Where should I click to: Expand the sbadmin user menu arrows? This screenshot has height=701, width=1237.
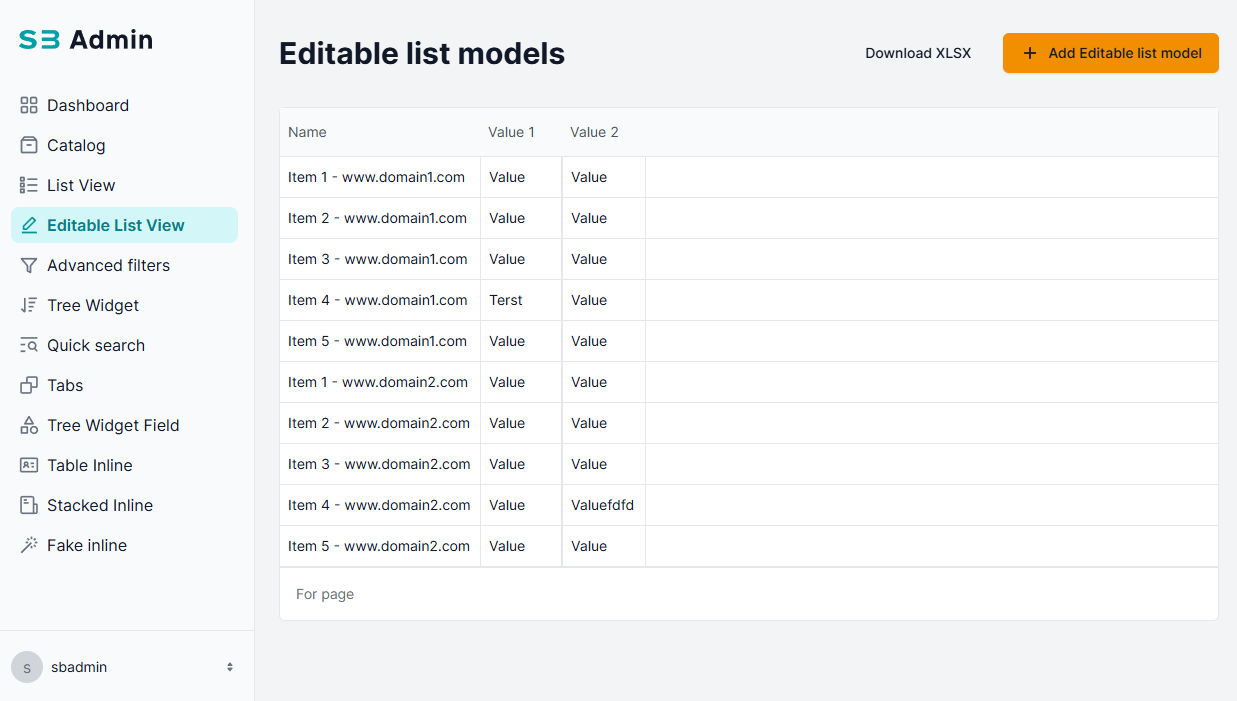[x=230, y=667]
